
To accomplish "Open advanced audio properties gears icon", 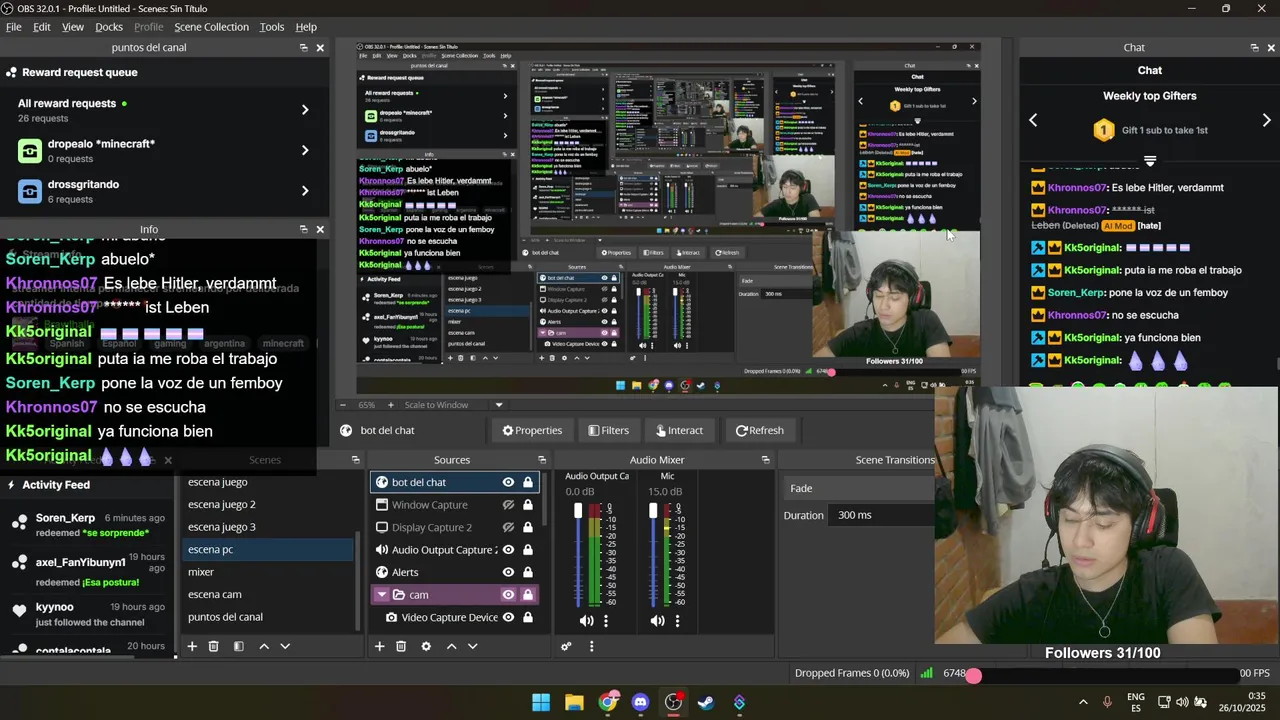I will [566, 646].
